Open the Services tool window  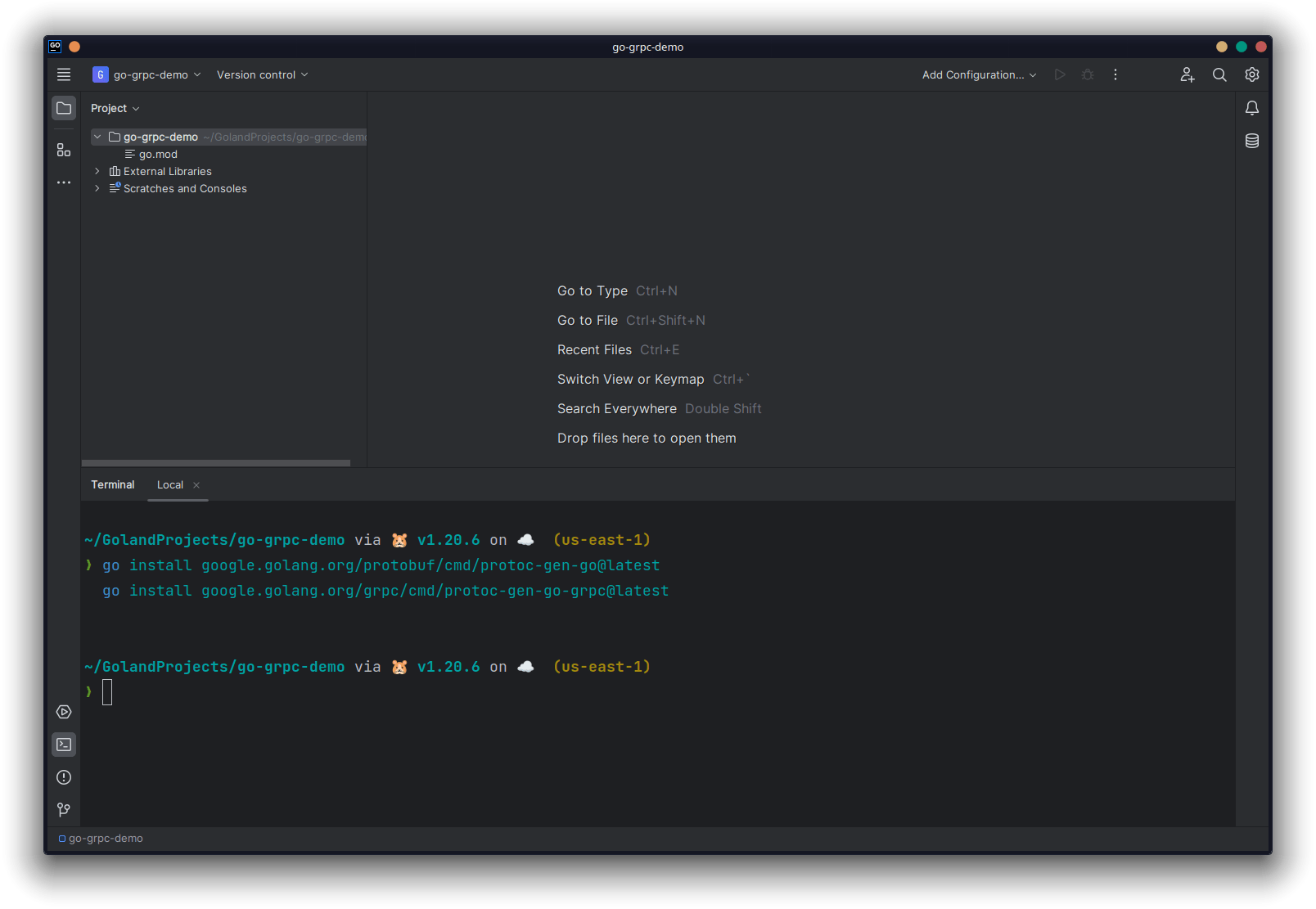(64, 712)
